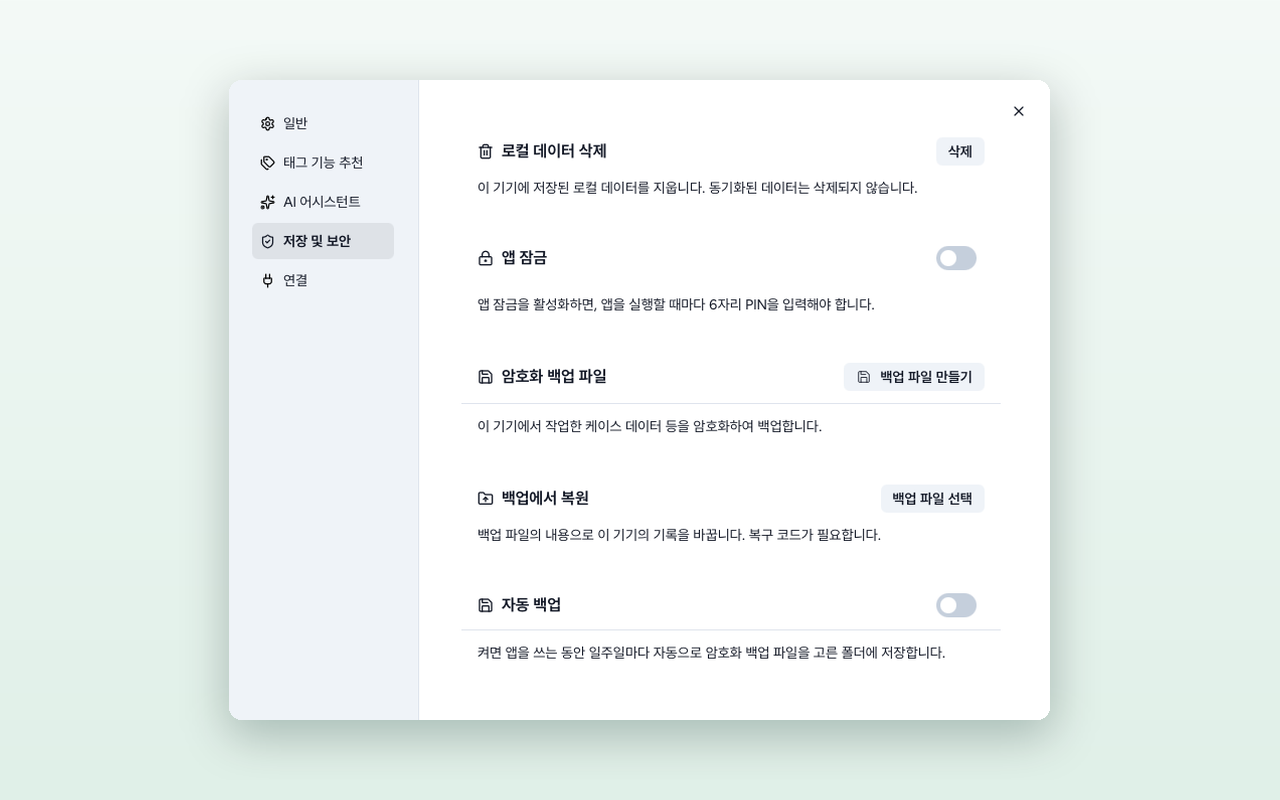
Task: Click the 자동 백업 heading text
Action: tap(531, 605)
